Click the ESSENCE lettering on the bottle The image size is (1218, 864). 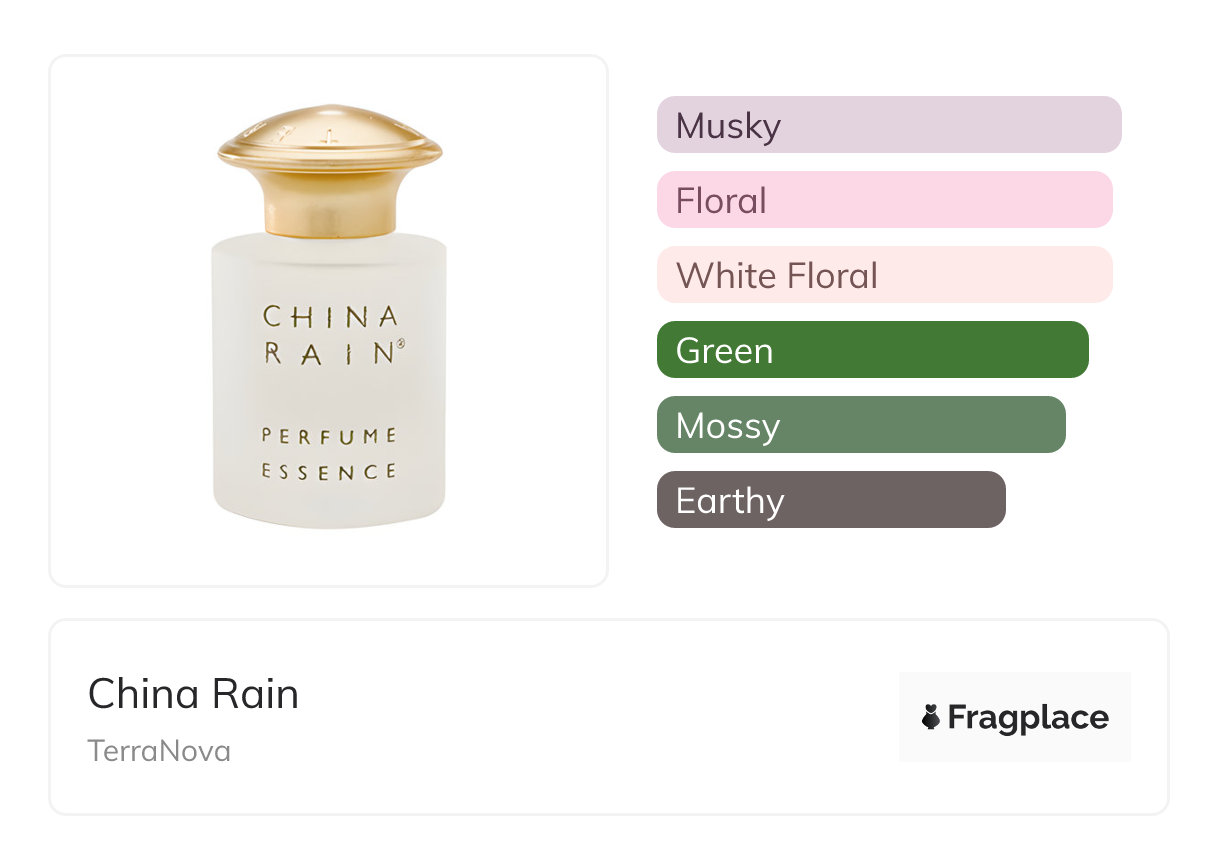pyautogui.click(x=329, y=471)
